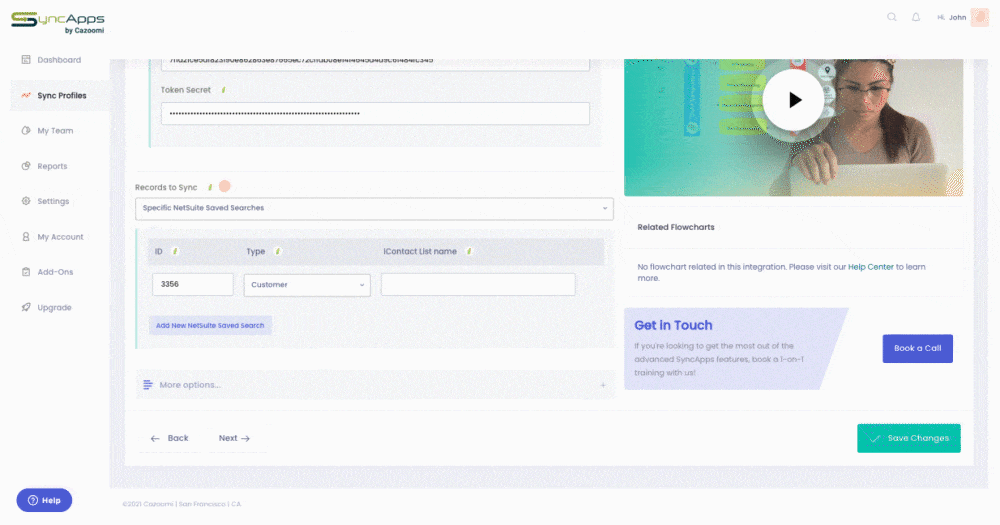
Task: Click Add New NetSuite Saved Search
Action: tap(210, 325)
